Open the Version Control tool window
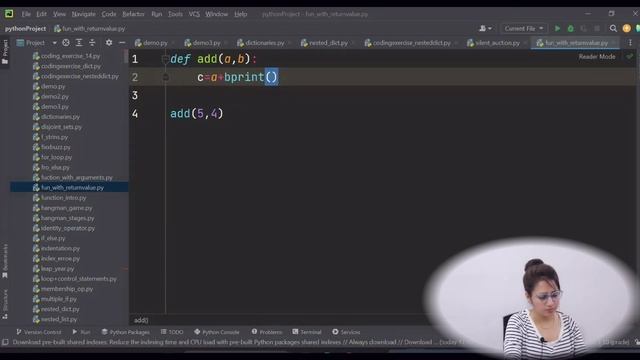Viewport: 640px width, 360px height. (x=38, y=332)
